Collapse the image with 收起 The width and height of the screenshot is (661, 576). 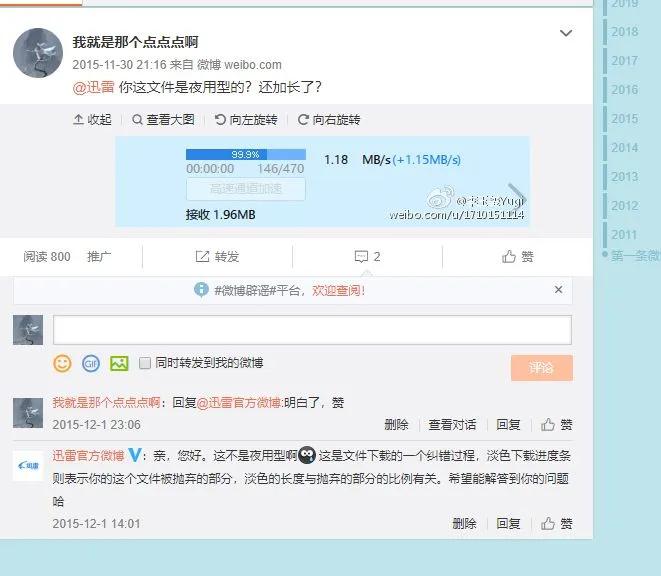[x=92, y=120]
